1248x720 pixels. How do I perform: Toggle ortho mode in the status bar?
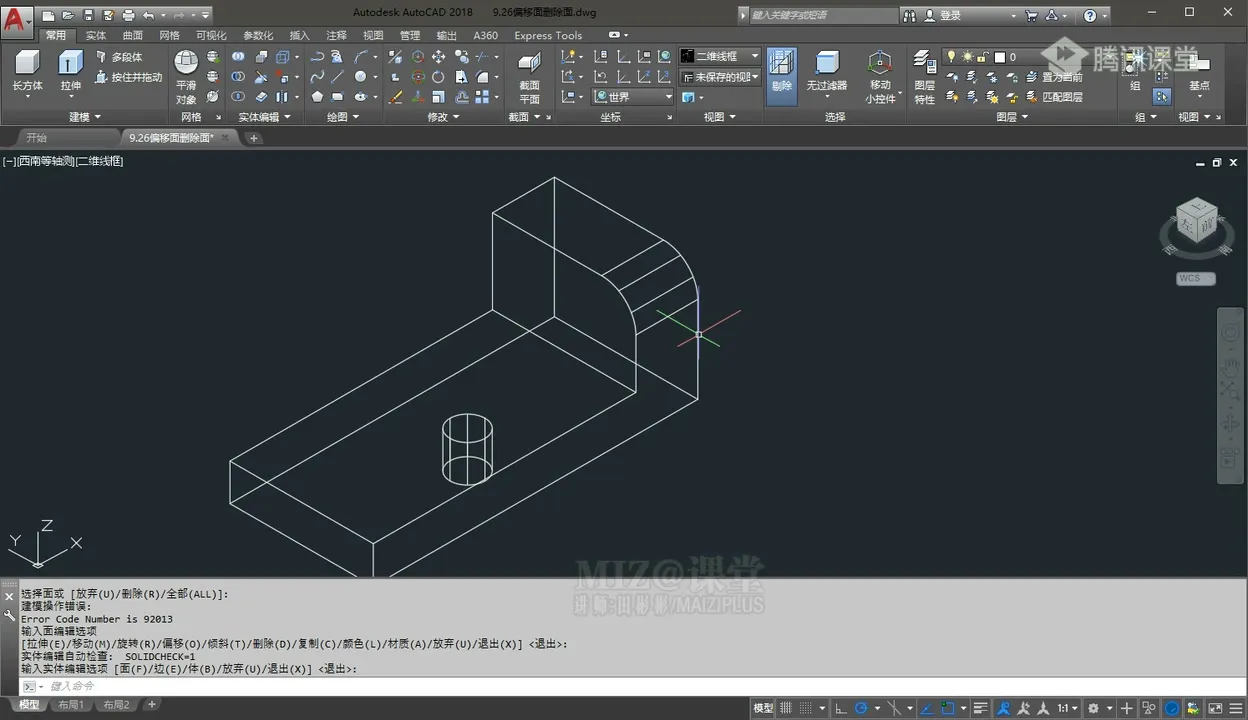(x=843, y=708)
